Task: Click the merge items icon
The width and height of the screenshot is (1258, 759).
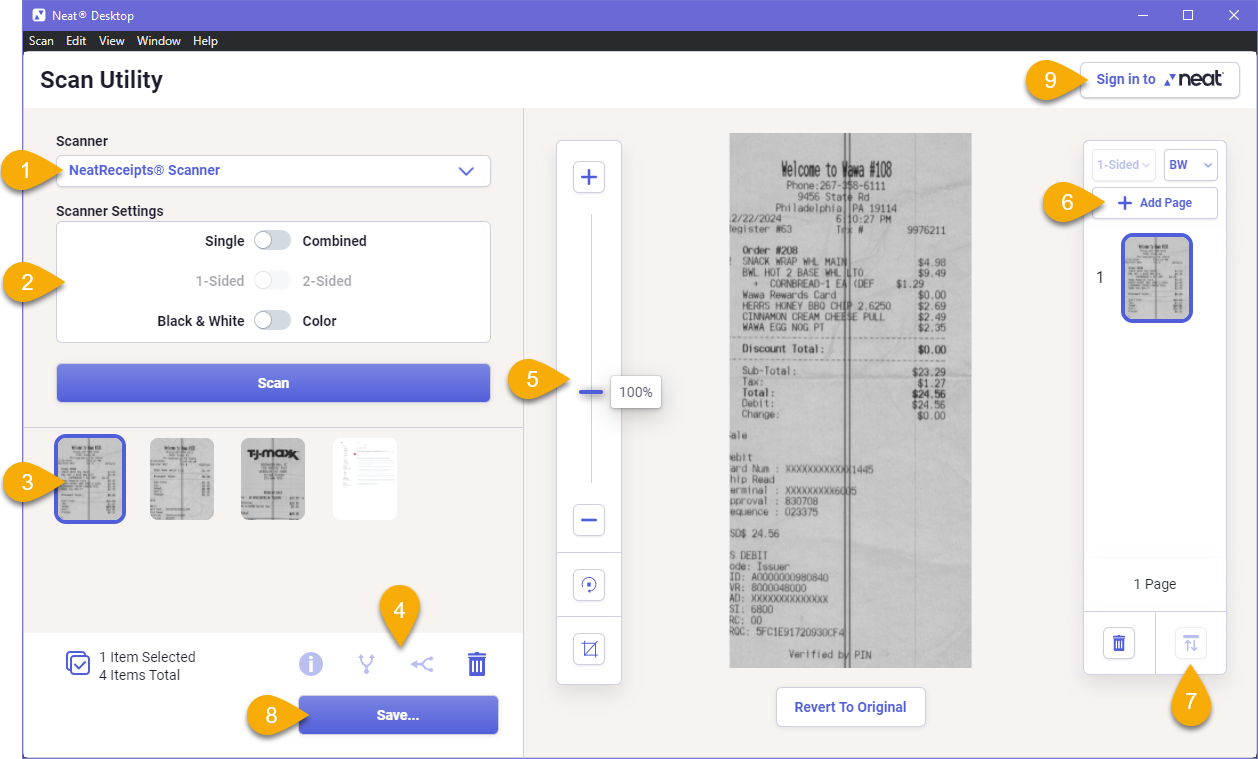Action: (x=367, y=663)
